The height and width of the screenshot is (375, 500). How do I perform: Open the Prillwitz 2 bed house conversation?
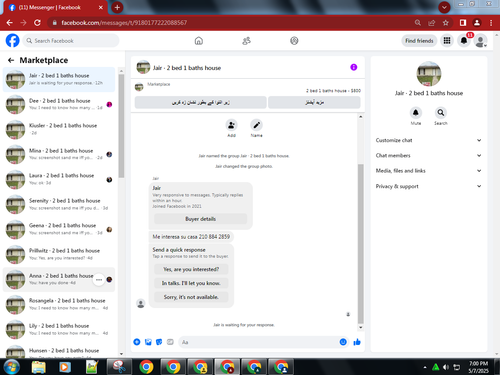[x=59, y=254]
